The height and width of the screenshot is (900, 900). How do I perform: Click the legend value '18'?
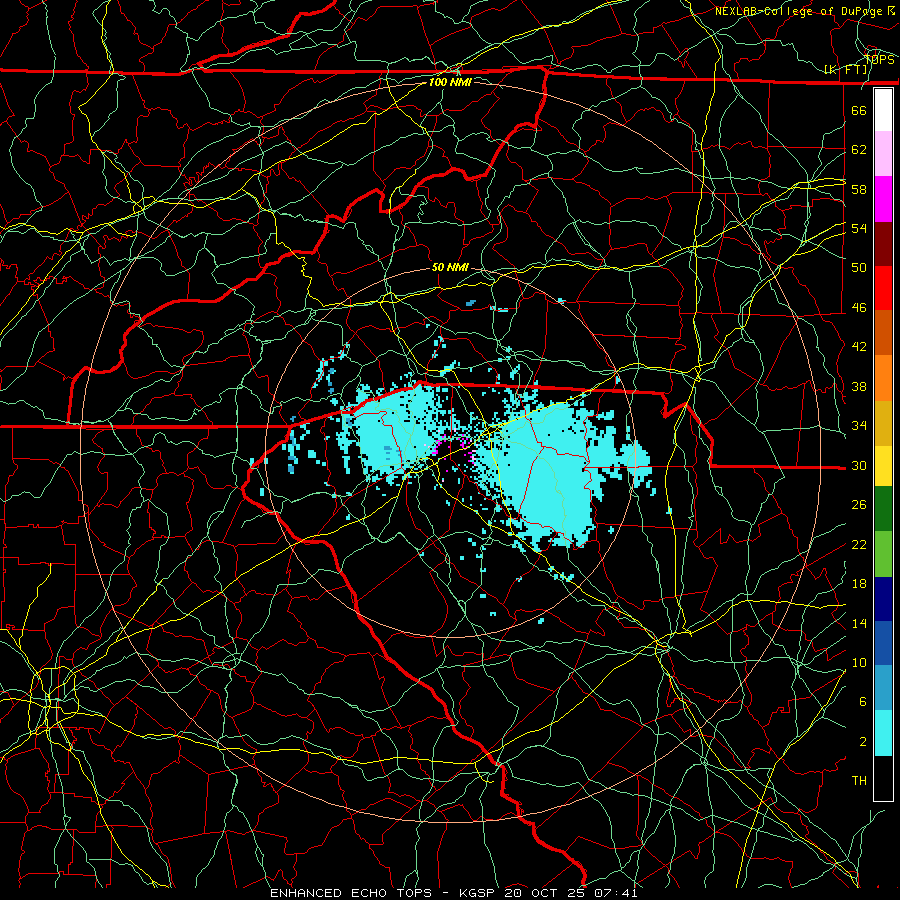pos(859,584)
